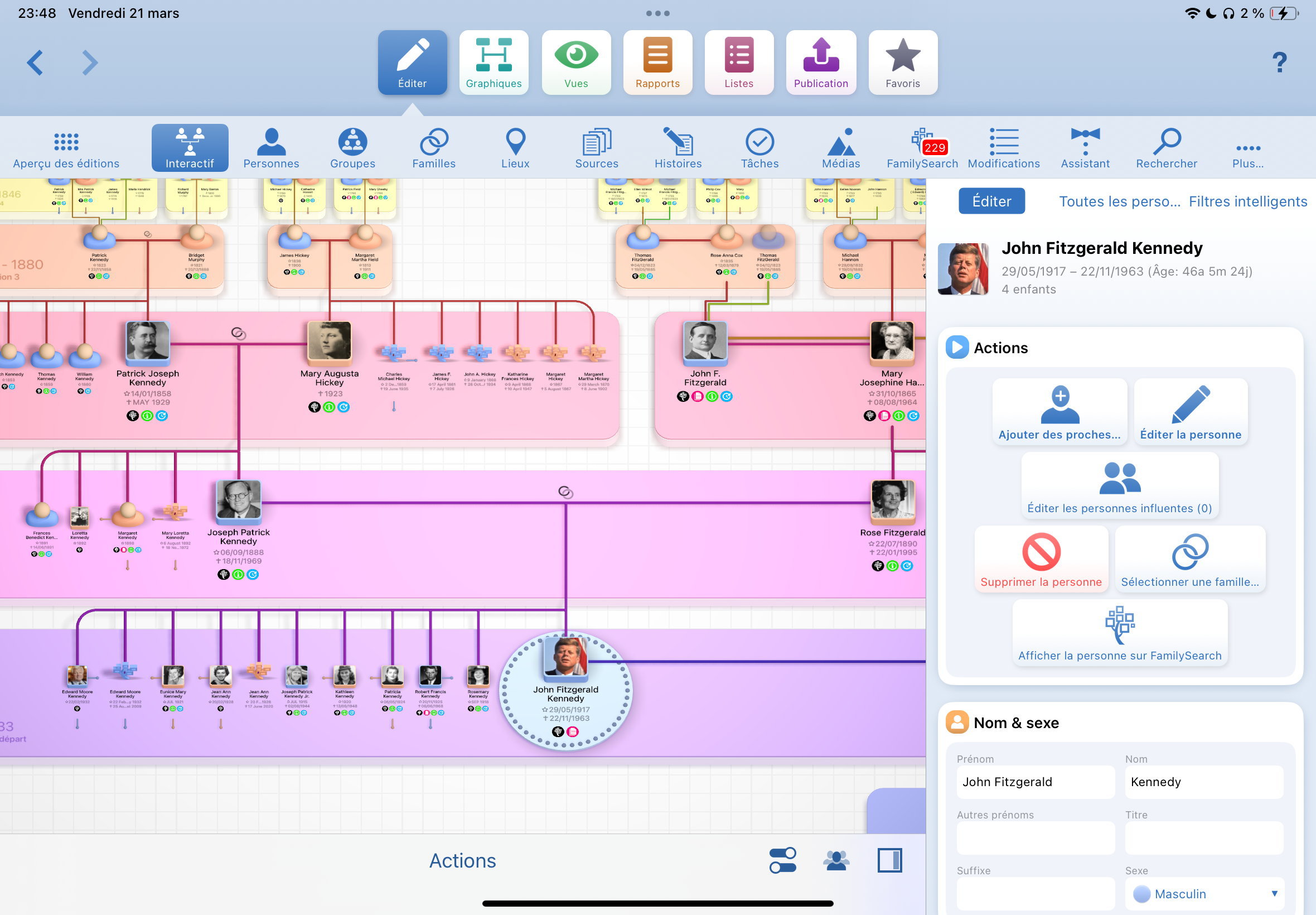Click Éditer les personnes influentes (0)
The image size is (1316, 915).
click(1120, 485)
